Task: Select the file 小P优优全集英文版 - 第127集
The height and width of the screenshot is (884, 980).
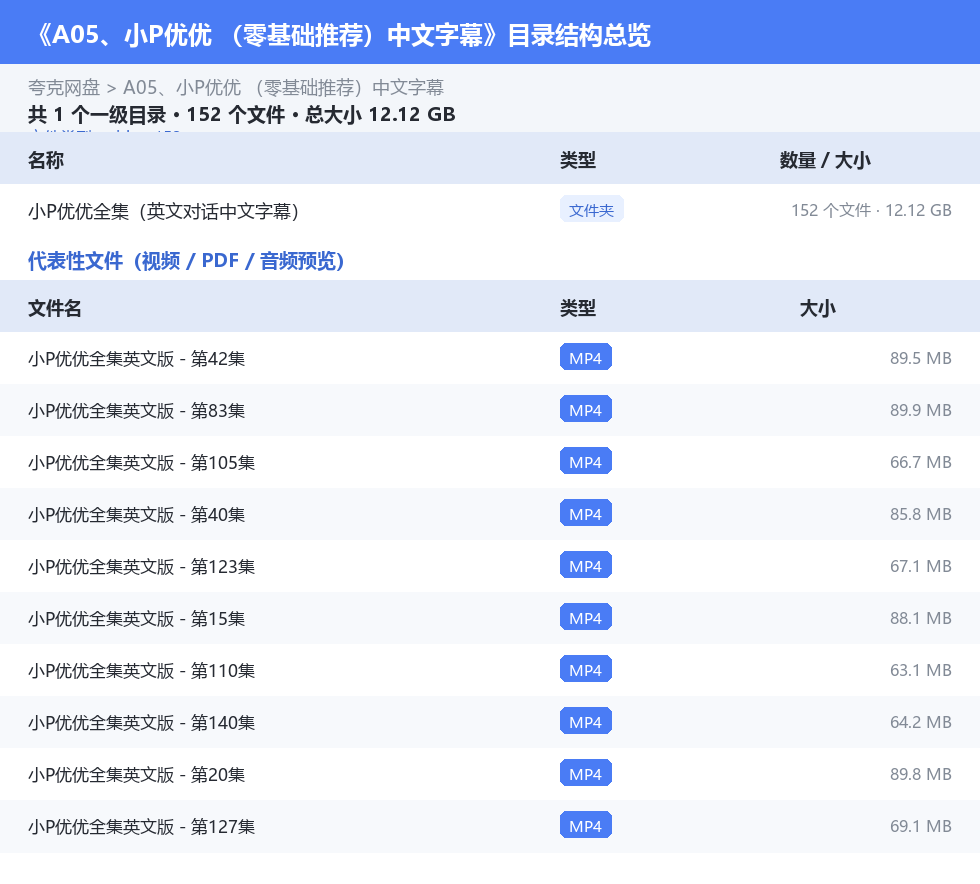Action: point(141,826)
